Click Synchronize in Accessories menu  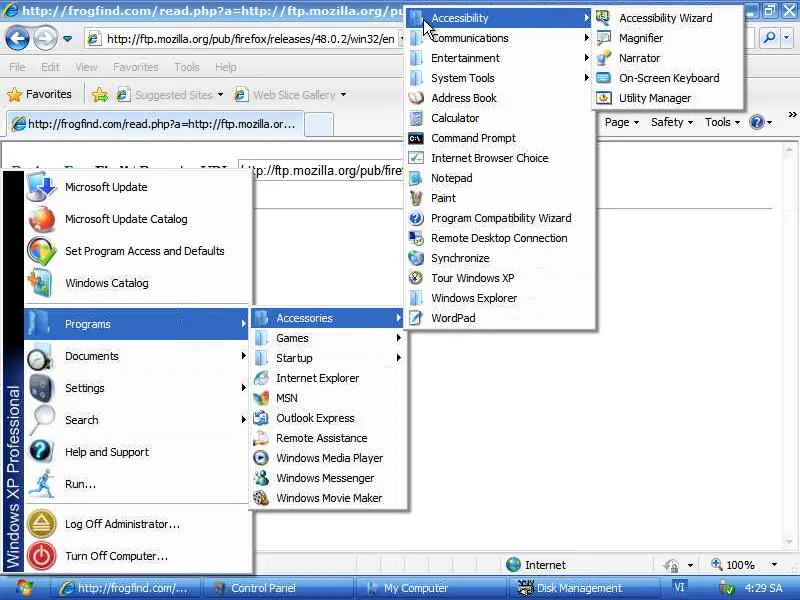[500, 258]
